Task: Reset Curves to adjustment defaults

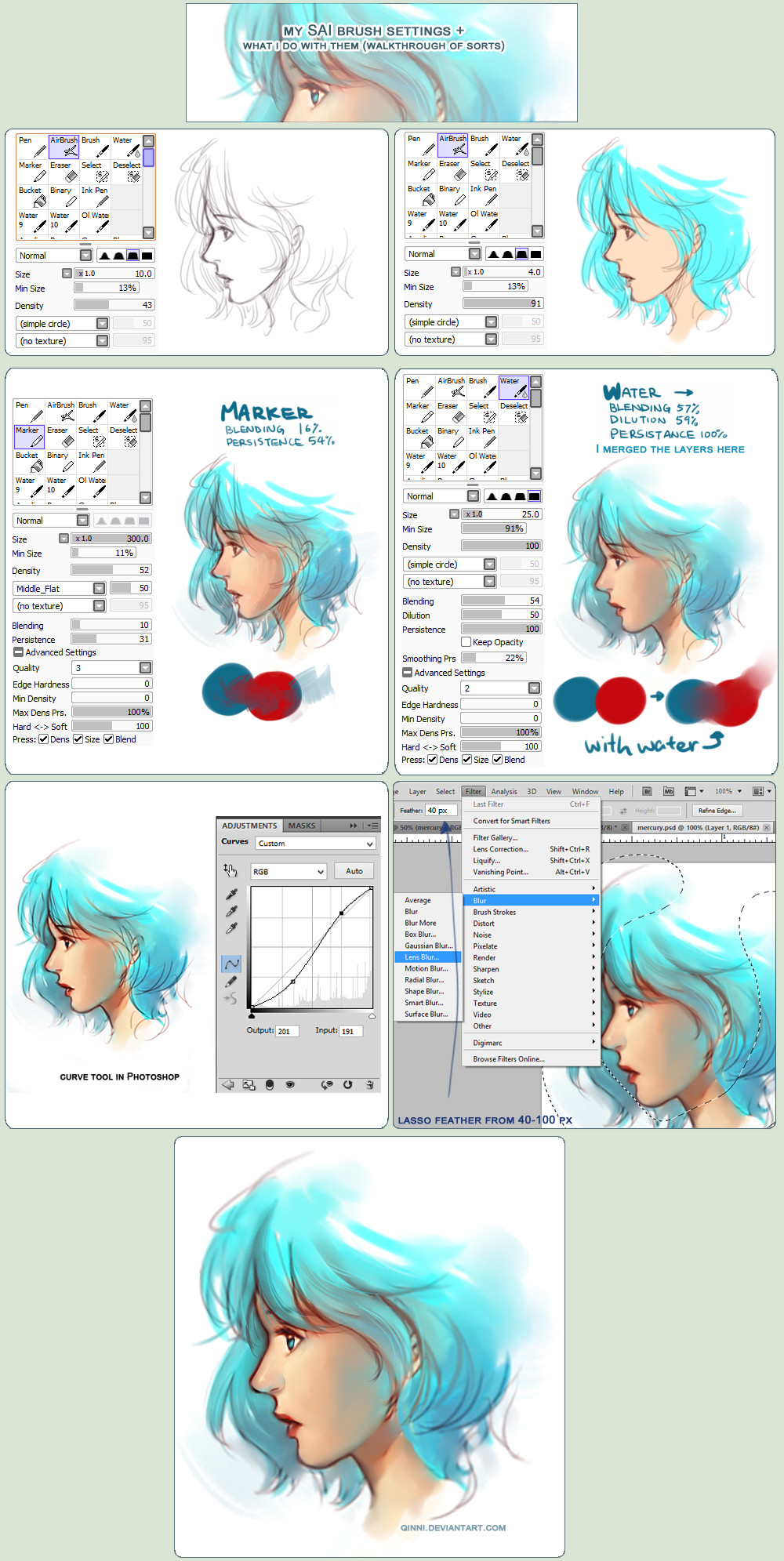Action: (347, 1085)
